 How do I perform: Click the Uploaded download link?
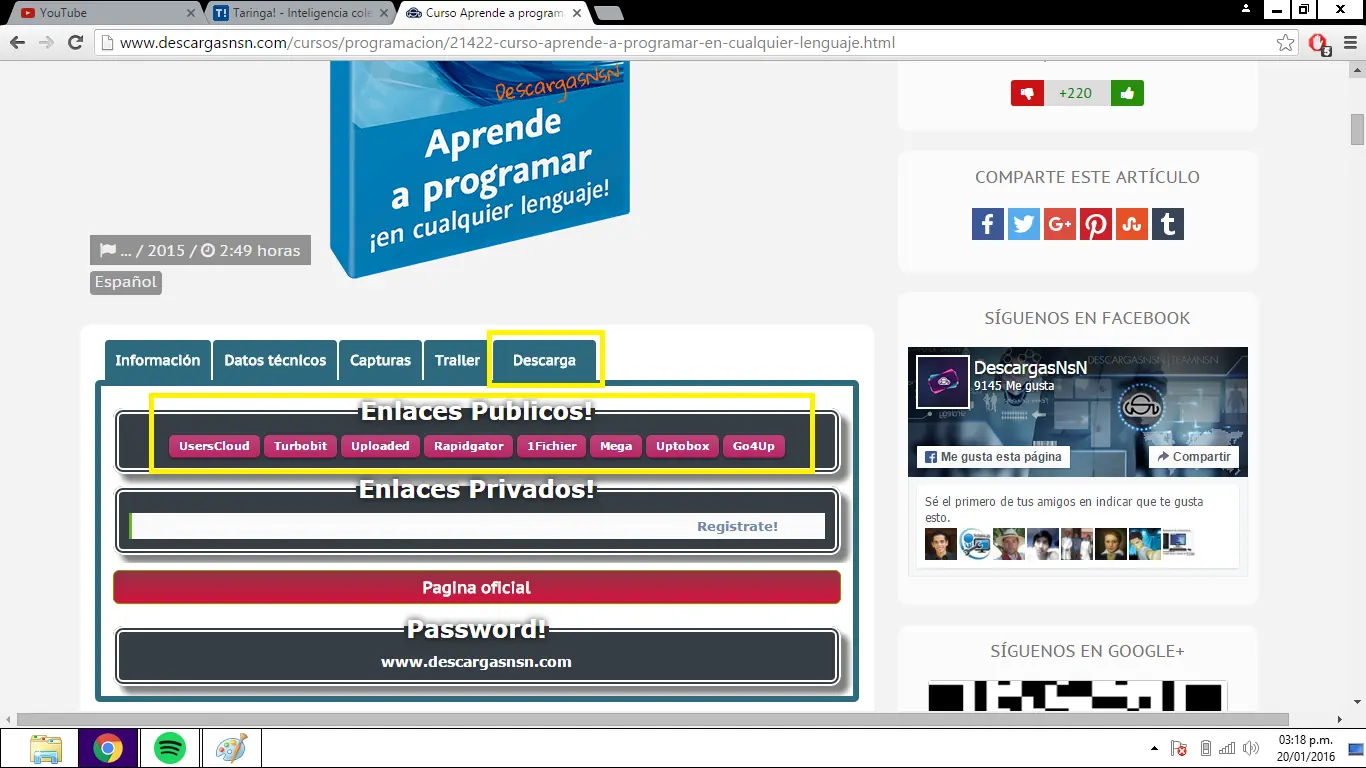click(380, 446)
